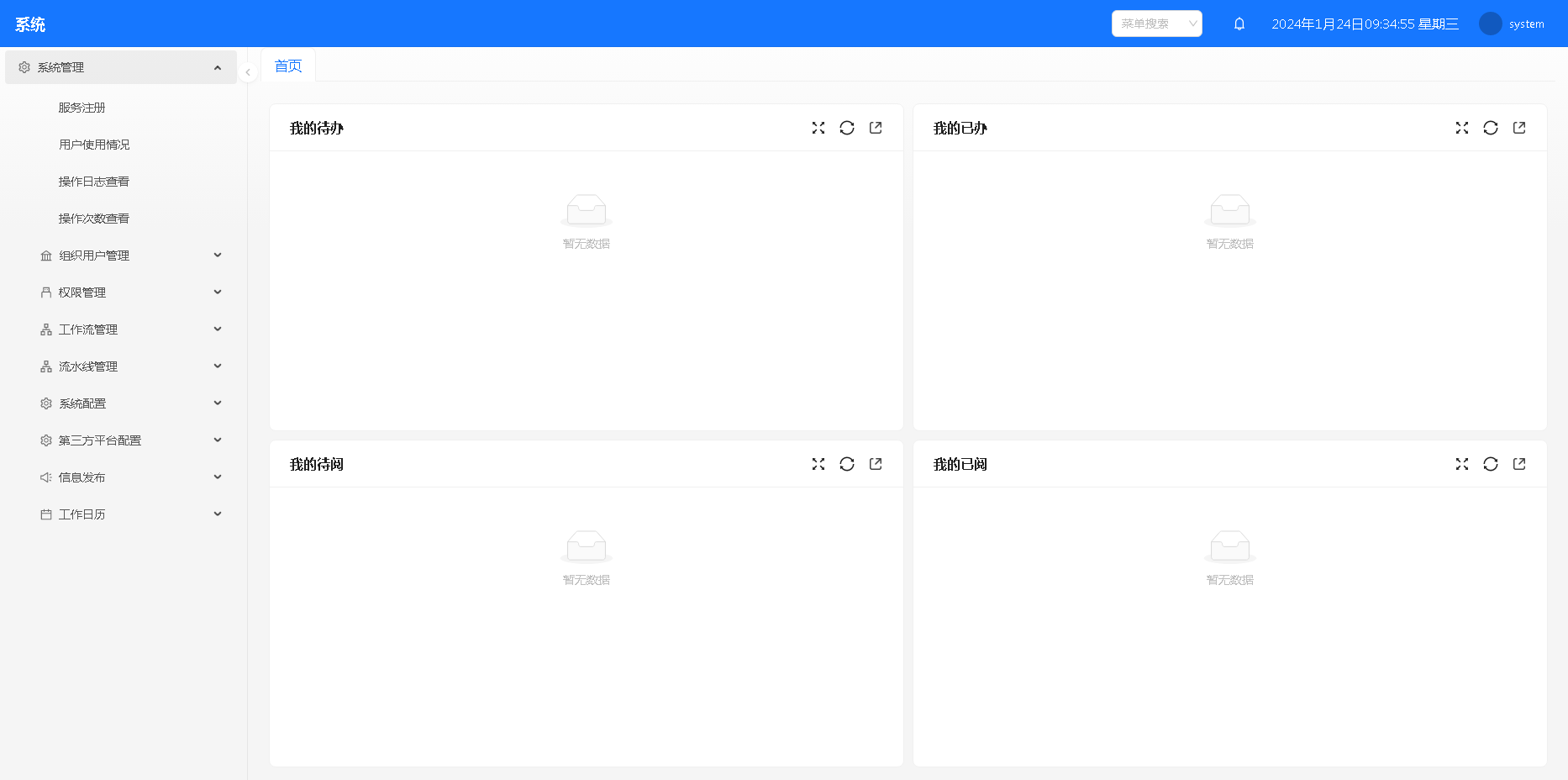1568x780 pixels.
Task: Expand the 权限管理 submenu chevron
Action: [x=218, y=292]
